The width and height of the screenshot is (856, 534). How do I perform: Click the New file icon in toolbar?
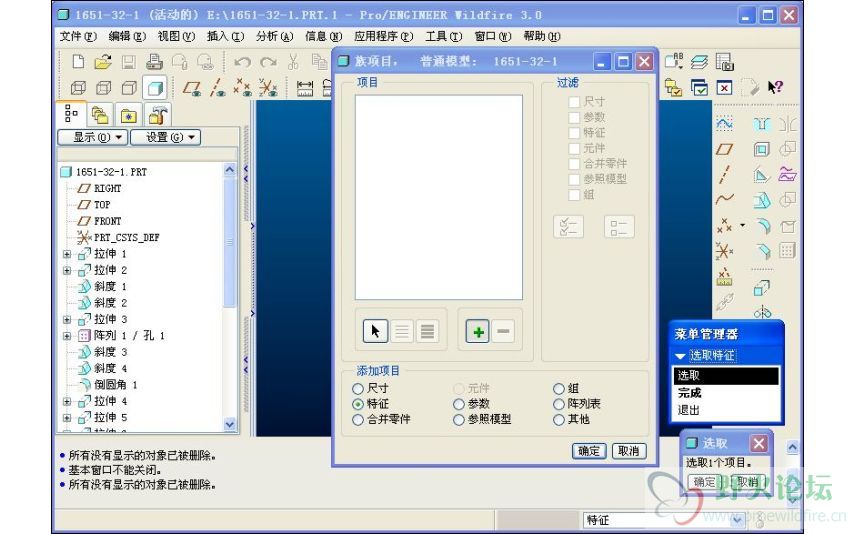click(78, 62)
